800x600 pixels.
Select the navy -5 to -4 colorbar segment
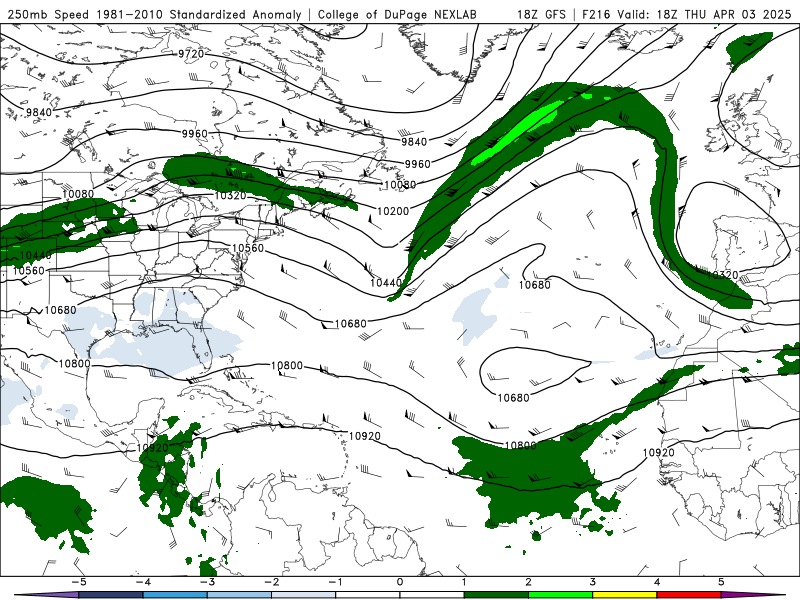[111, 595]
